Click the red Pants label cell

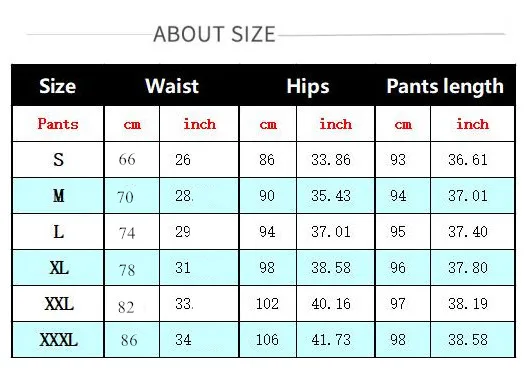pyautogui.click(x=58, y=124)
